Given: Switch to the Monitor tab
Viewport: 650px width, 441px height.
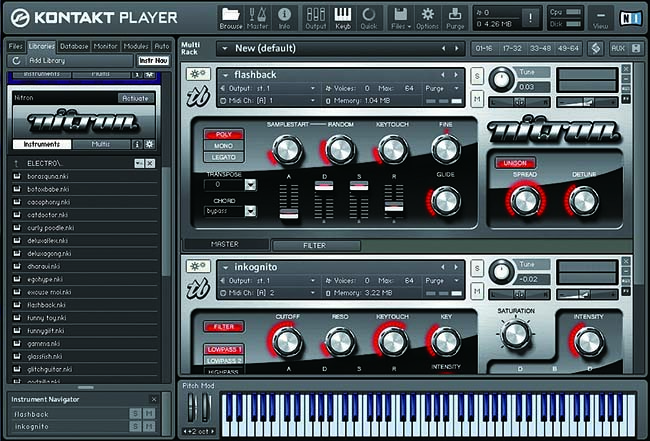Looking at the screenshot, I should 105,46.
